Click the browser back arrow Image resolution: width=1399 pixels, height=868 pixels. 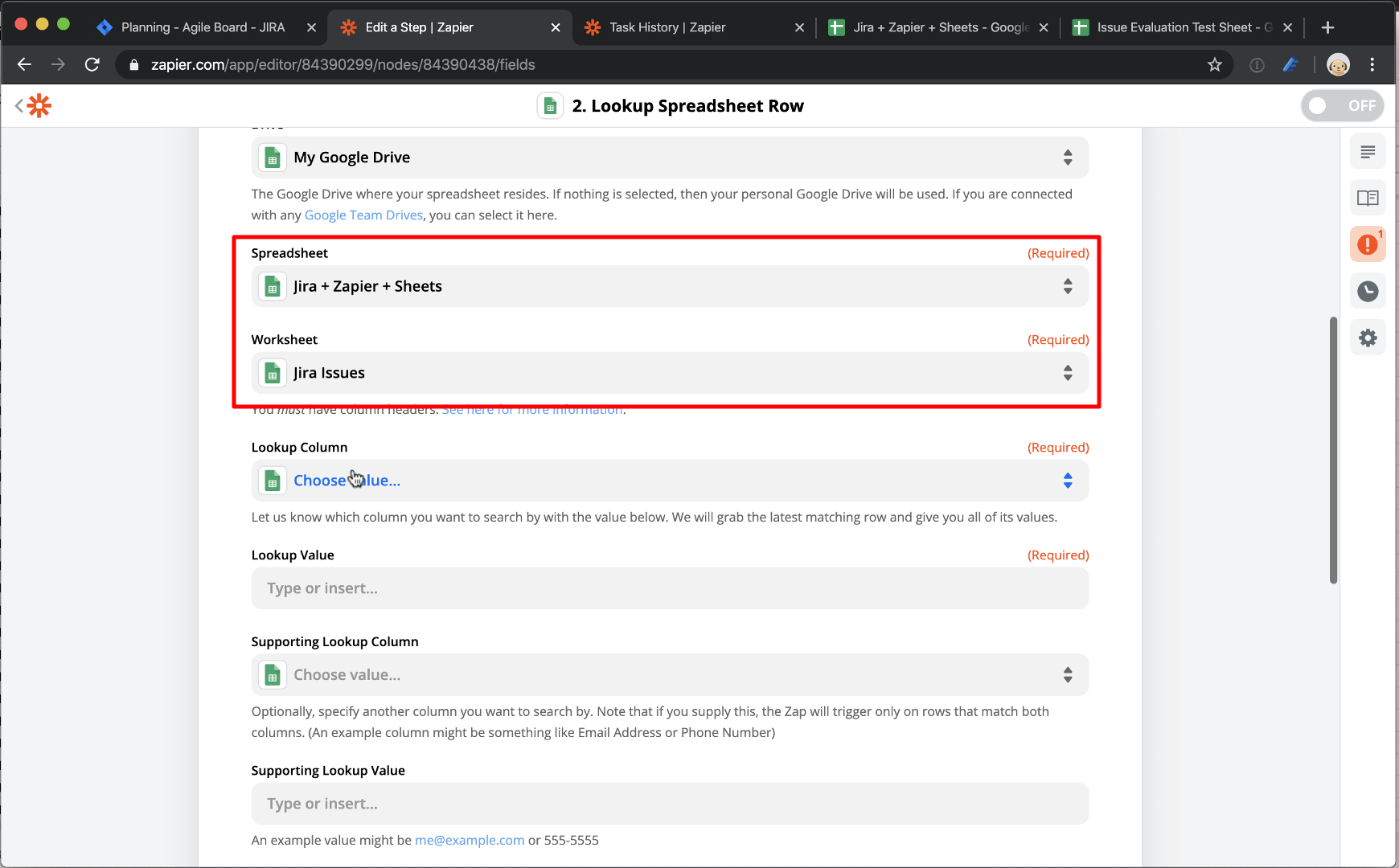pos(24,64)
